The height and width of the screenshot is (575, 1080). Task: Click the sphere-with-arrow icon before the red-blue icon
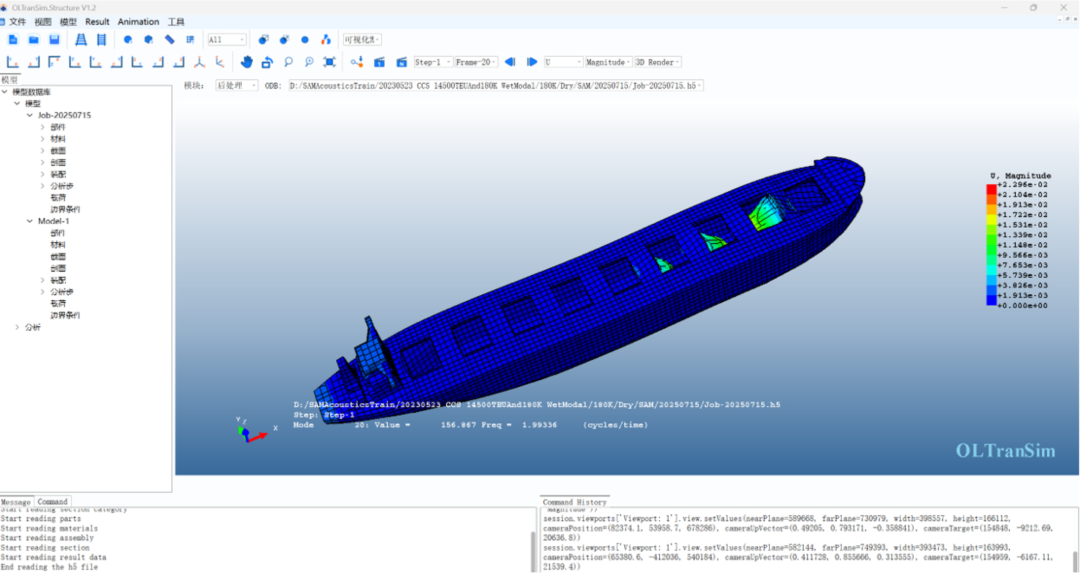click(284, 40)
